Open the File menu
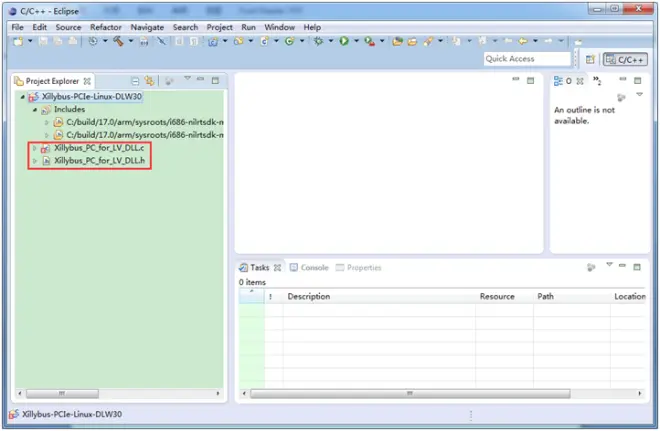The image size is (660, 431). tap(18, 27)
